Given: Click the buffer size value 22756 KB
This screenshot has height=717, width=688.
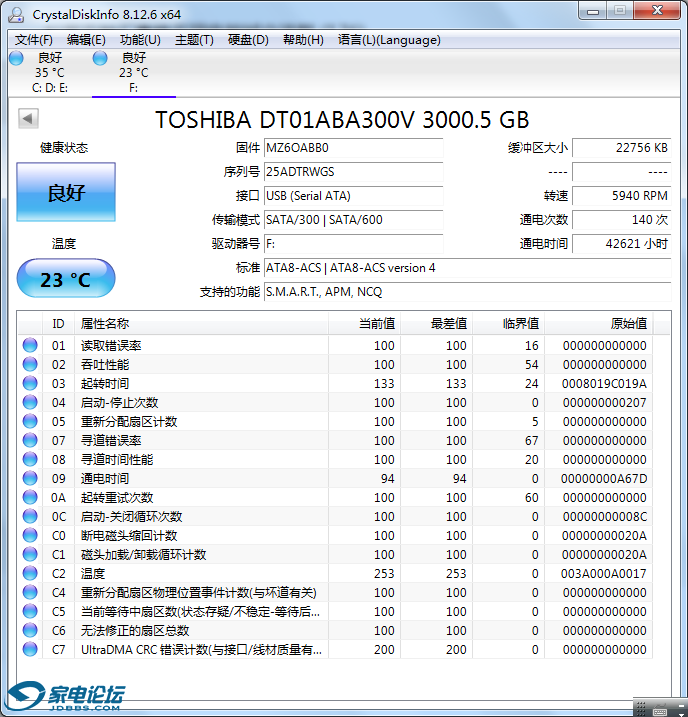Looking at the screenshot, I should point(622,148).
